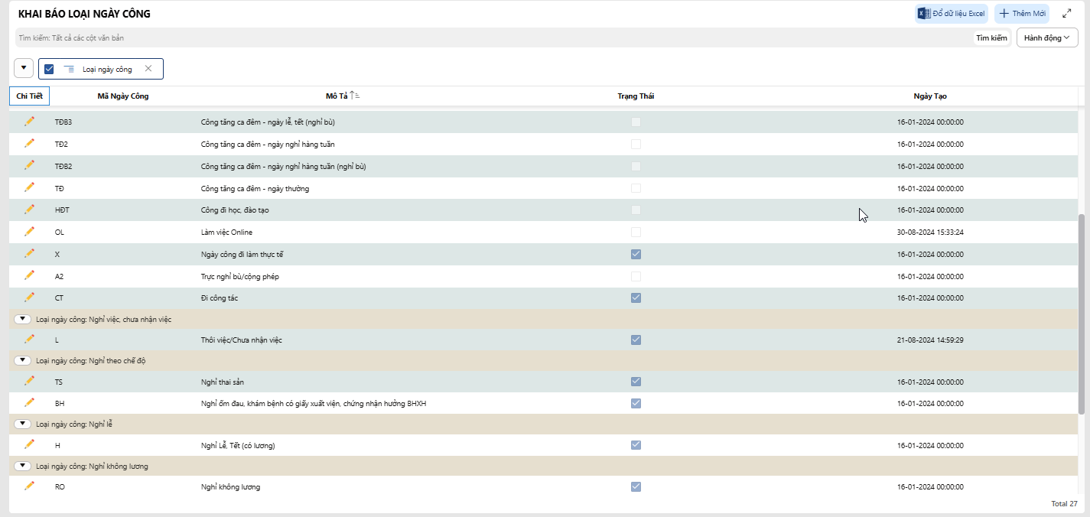Image resolution: width=1090 pixels, height=517 pixels.
Task: Click the code cell BH
Action: [x=59, y=403]
